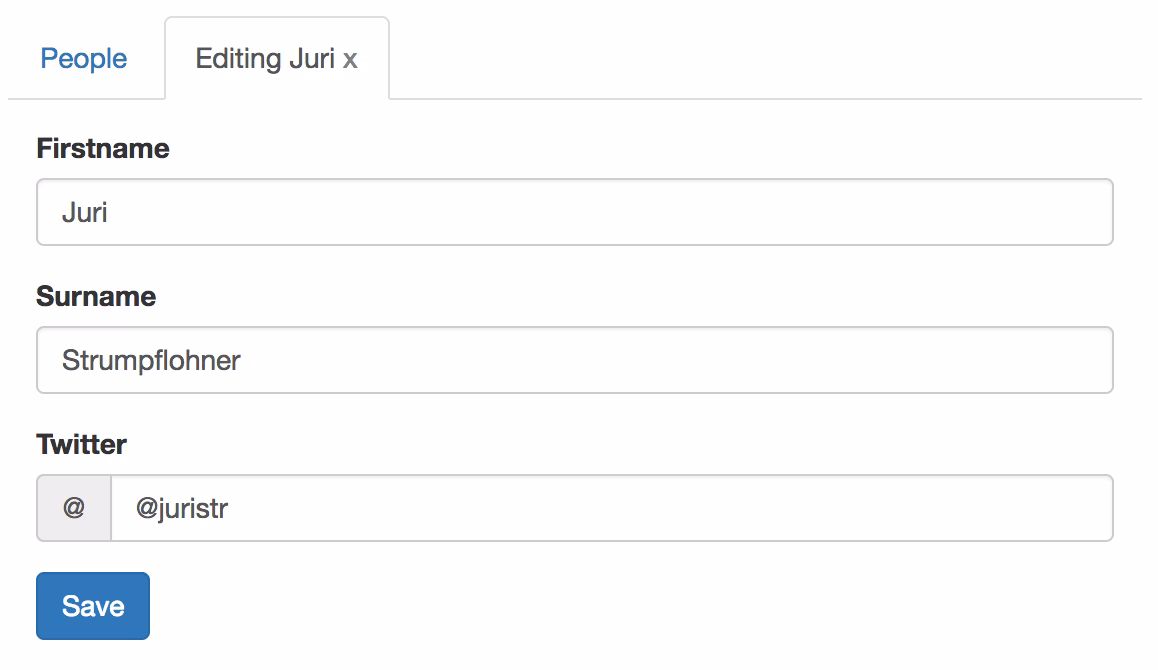
Task: Close the Editing Juri tab
Action: click(350, 60)
